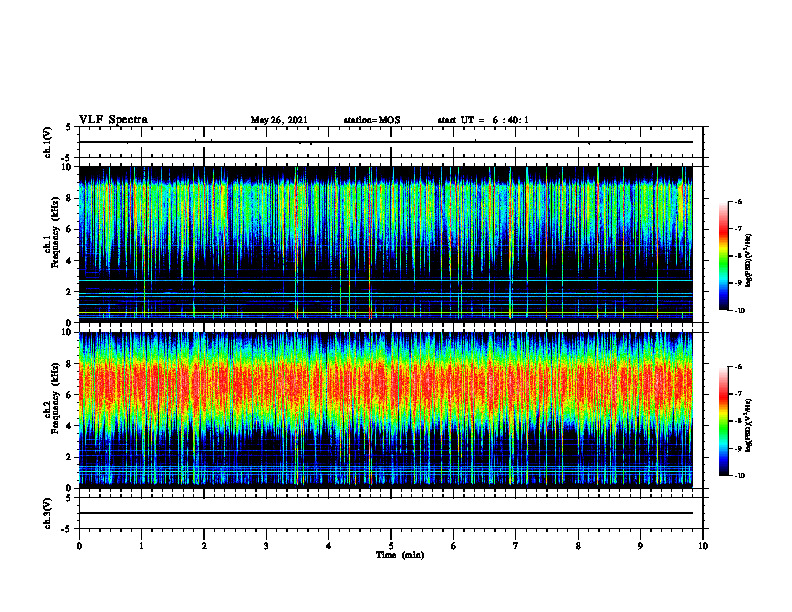Click the time axis tick label "1"

coord(141,546)
